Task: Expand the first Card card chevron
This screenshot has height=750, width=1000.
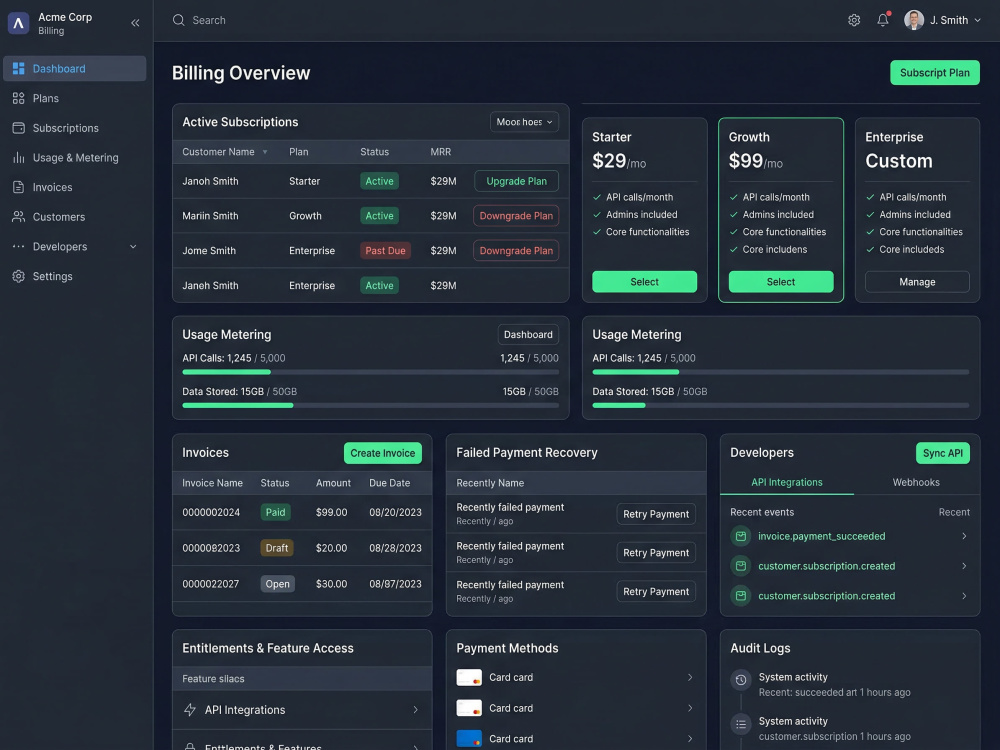Action: click(690, 677)
